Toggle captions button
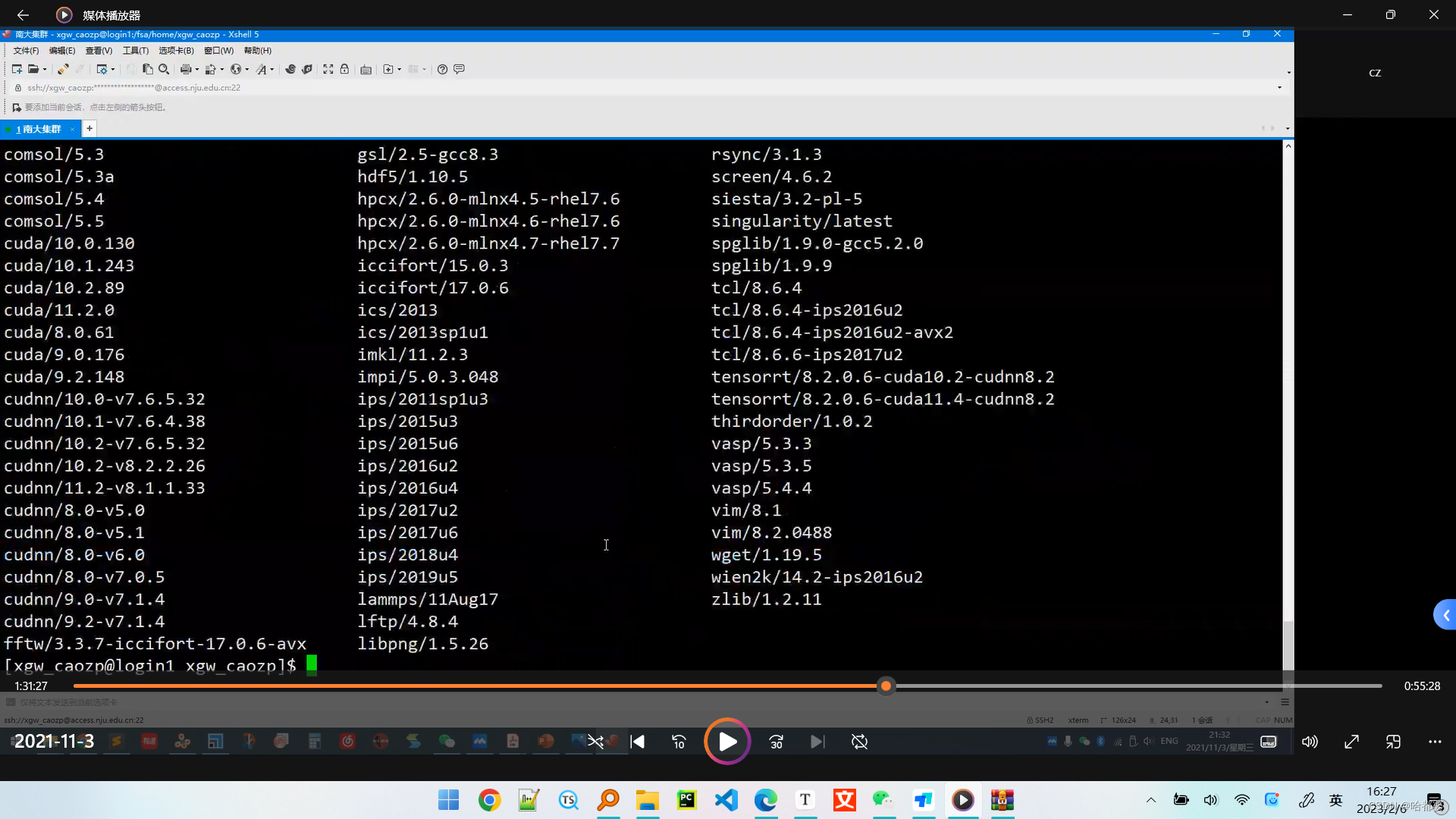This screenshot has height=819, width=1456. (x=1269, y=742)
